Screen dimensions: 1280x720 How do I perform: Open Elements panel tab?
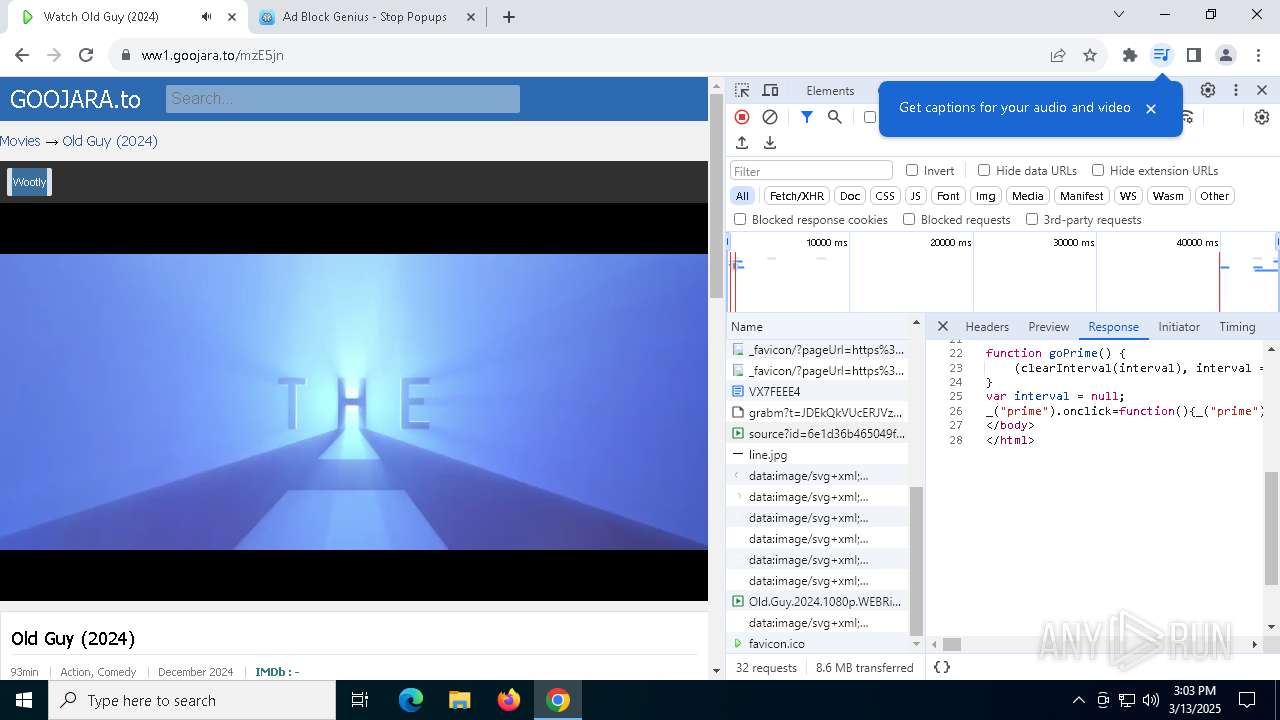(830, 90)
